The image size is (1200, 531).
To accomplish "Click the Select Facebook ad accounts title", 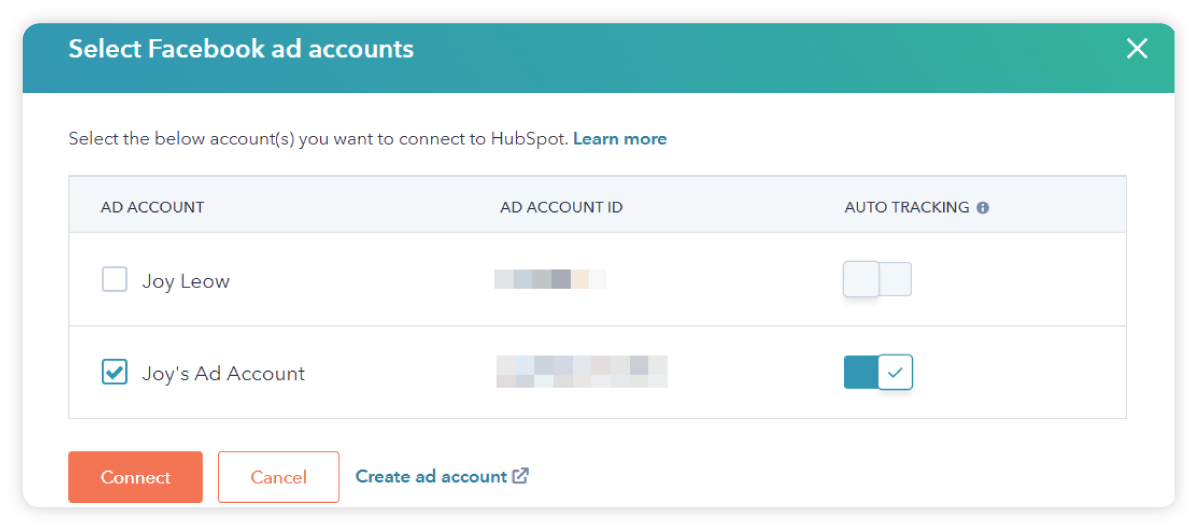I will [241, 49].
